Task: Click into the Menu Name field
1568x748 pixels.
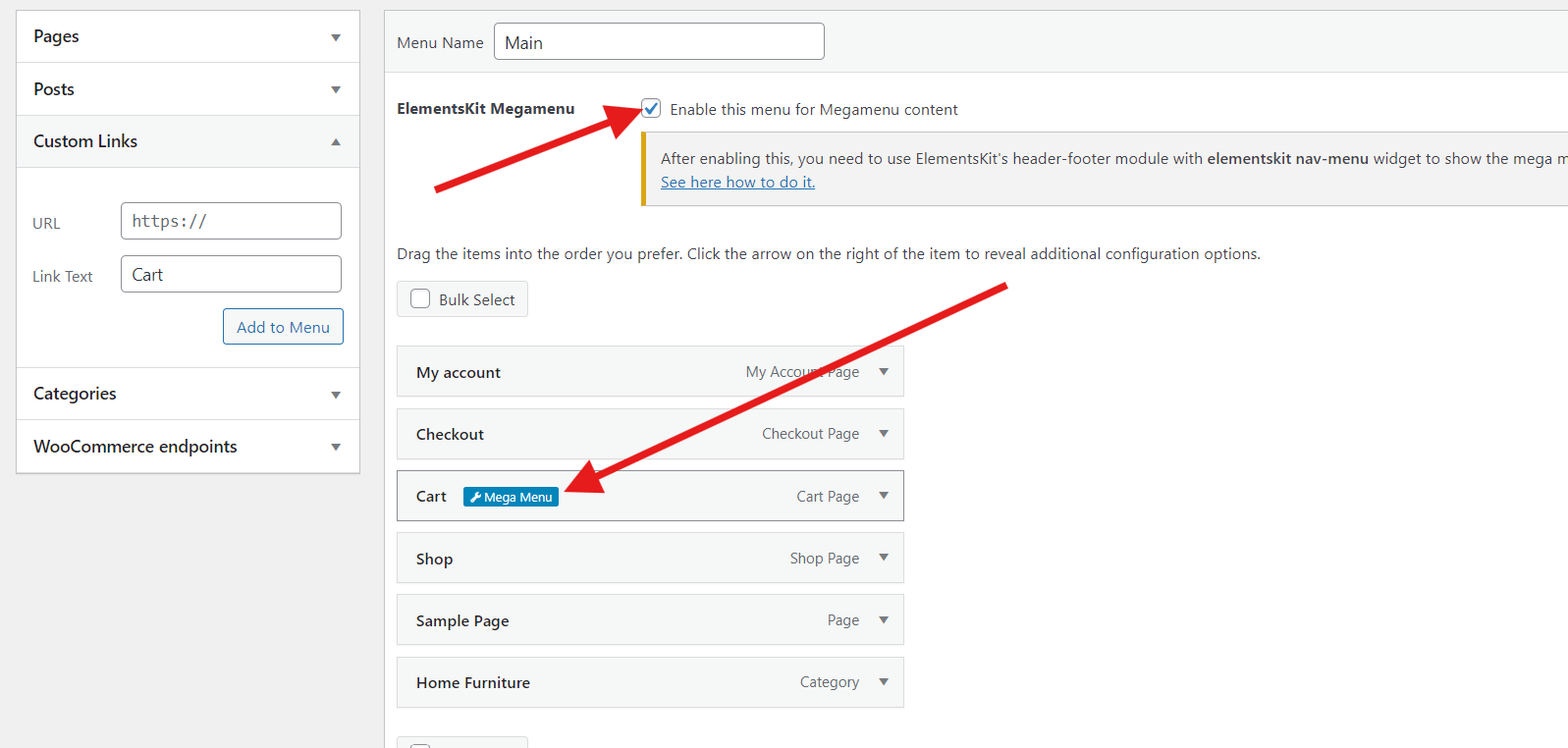Action: point(659,41)
